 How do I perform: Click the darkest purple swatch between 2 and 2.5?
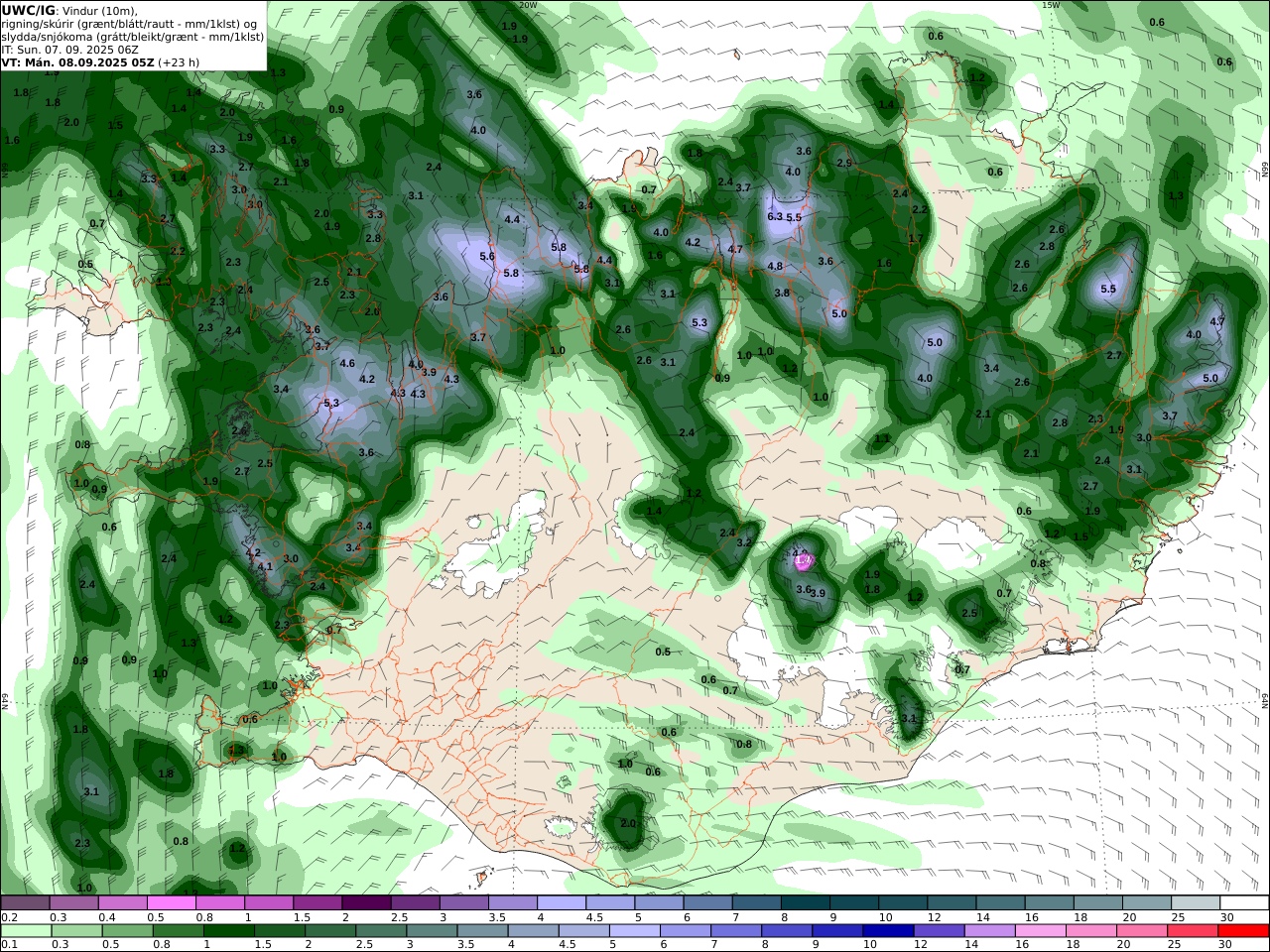(x=365, y=903)
